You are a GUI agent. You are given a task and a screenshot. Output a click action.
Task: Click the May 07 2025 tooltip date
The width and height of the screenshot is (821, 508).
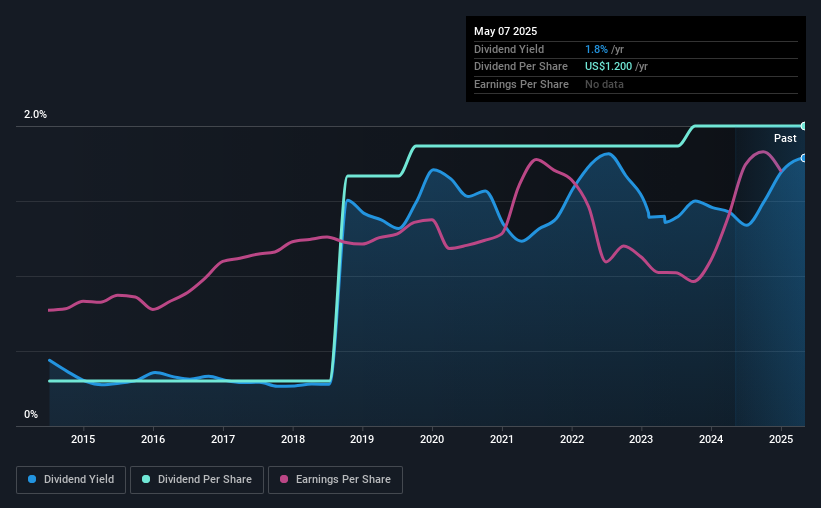pos(505,31)
